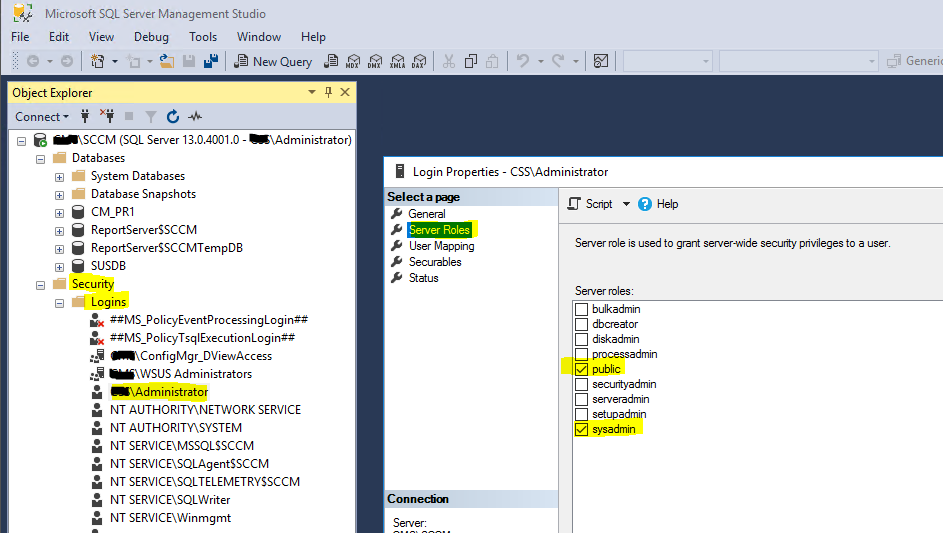The width and height of the screenshot is (943, 533).
Task: Click the New Project icon
Action: tap(97, 61)
